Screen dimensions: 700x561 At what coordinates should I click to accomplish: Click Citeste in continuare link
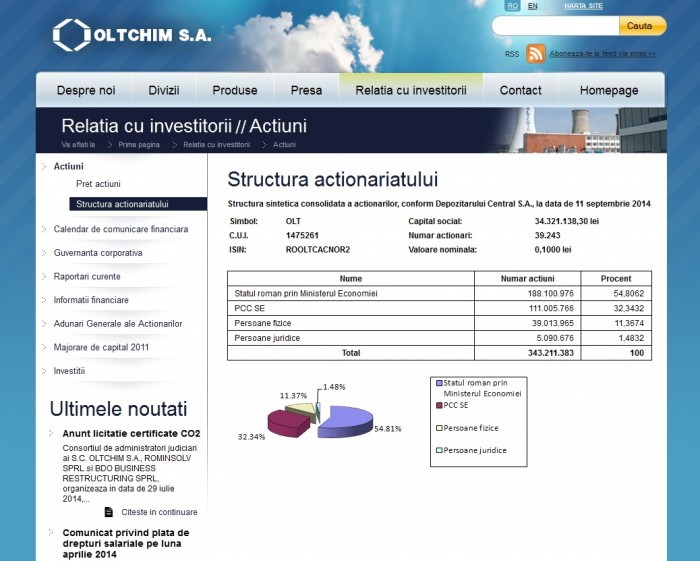(x=159, y=512)
